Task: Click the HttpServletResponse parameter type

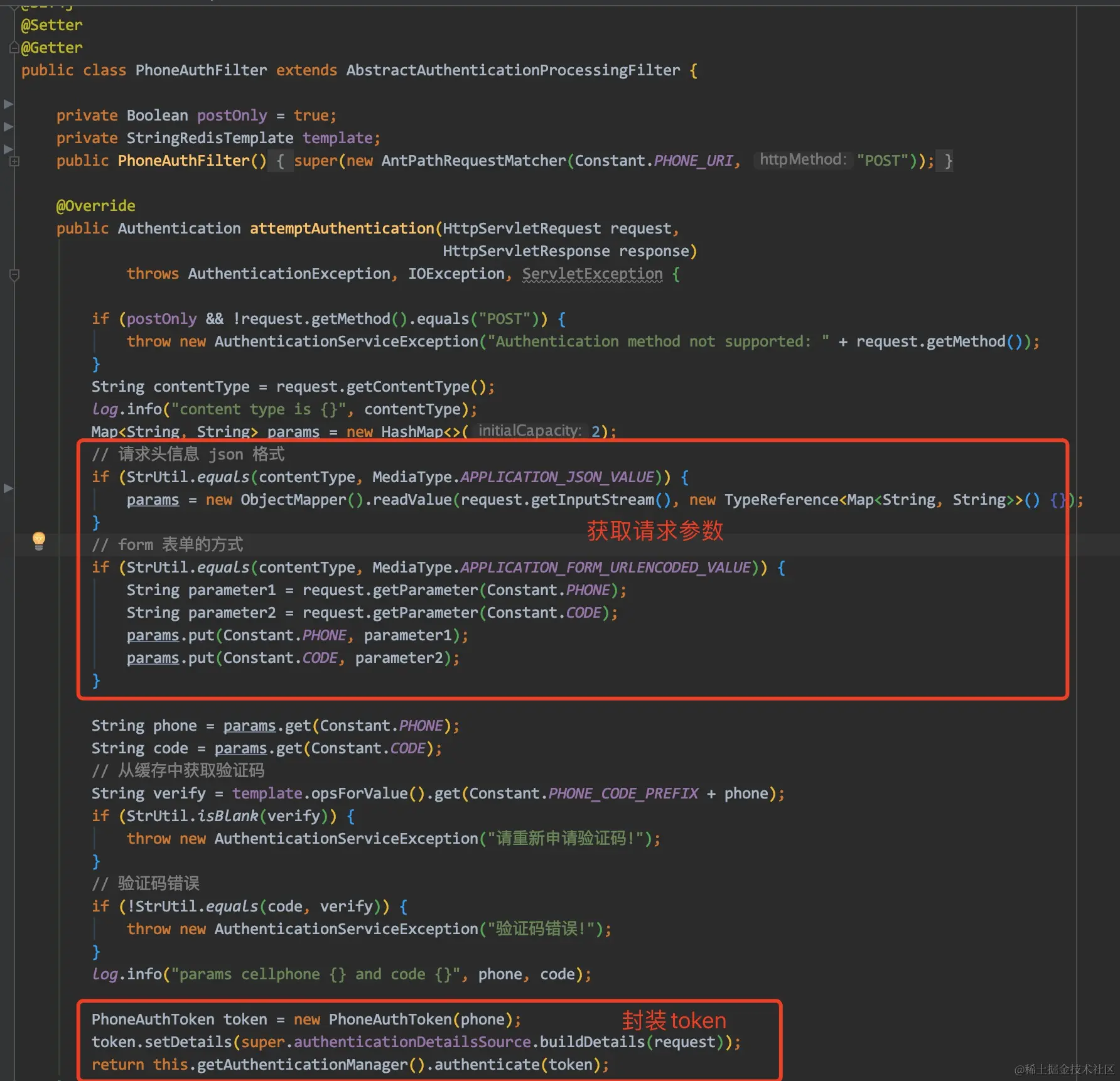Action: point(526,251)
